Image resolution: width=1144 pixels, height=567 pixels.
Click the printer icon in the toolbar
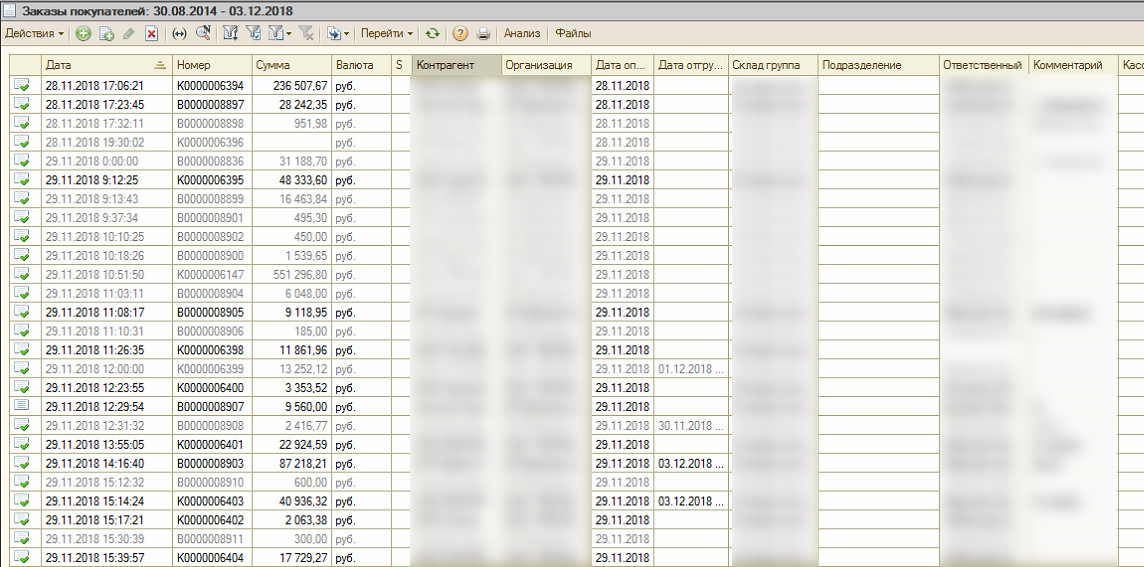(484, 33)
